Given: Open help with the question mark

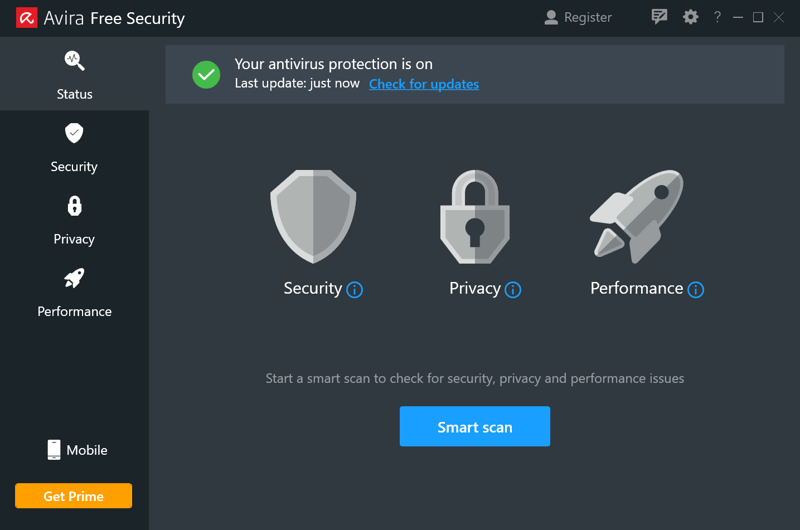Looking at the screenshot, I should pos(717,17).
